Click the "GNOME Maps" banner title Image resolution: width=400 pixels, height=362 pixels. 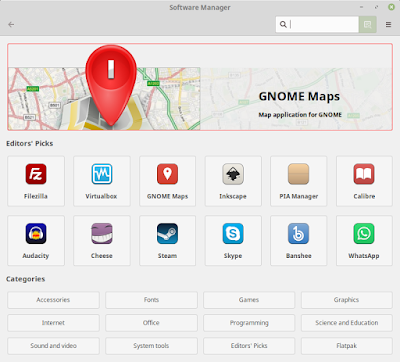pos(299,96)
